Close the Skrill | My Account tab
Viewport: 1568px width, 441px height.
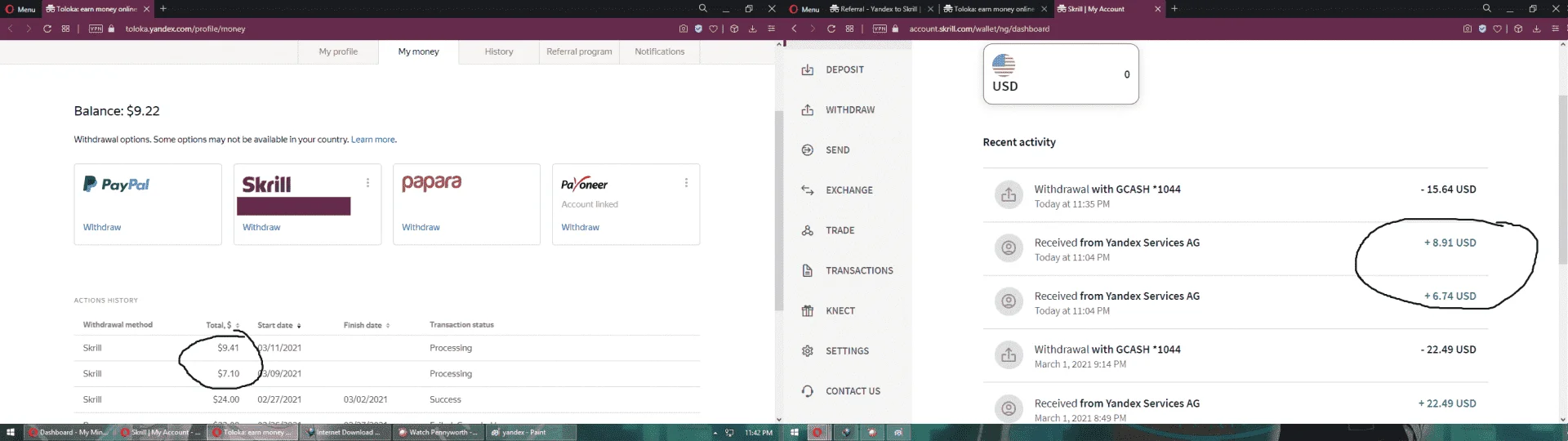coord(1157,9)
